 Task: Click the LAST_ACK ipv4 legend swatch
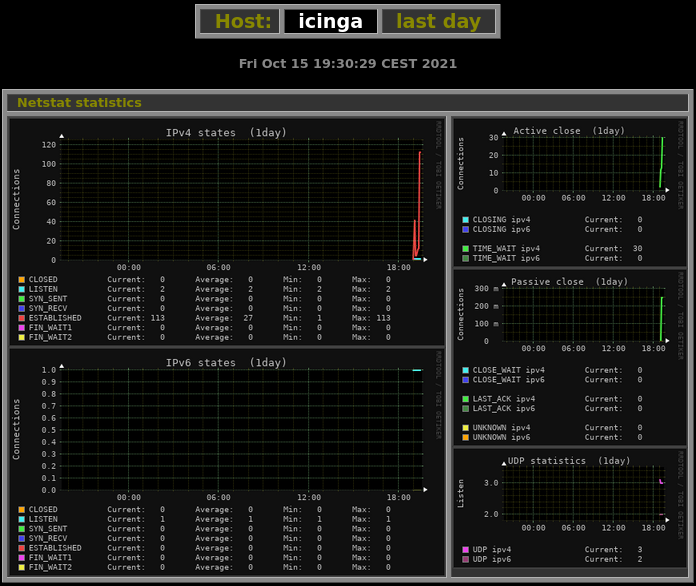click(465, 398)
